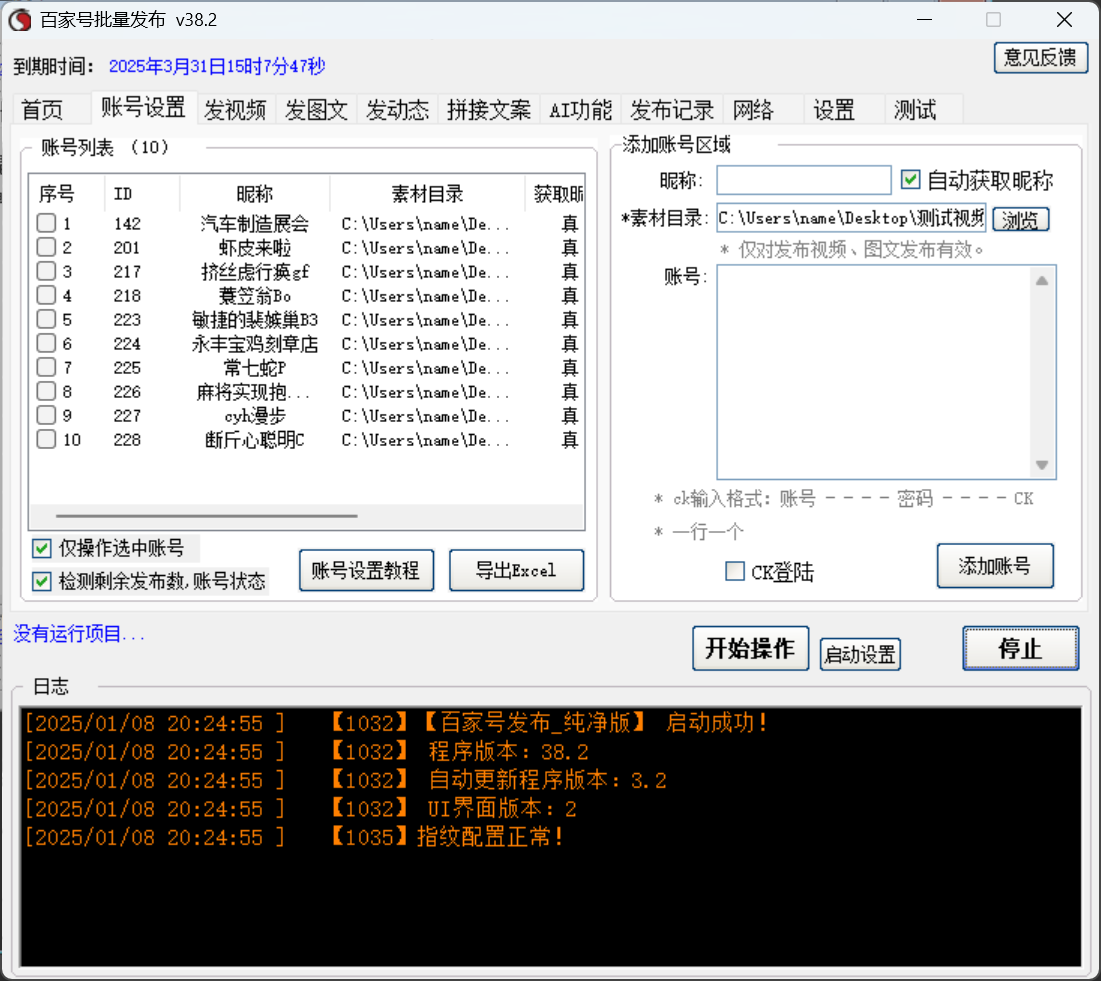Click the 浏览 browse button
Screen dimensions: 1101x981
pos(1020,220)
